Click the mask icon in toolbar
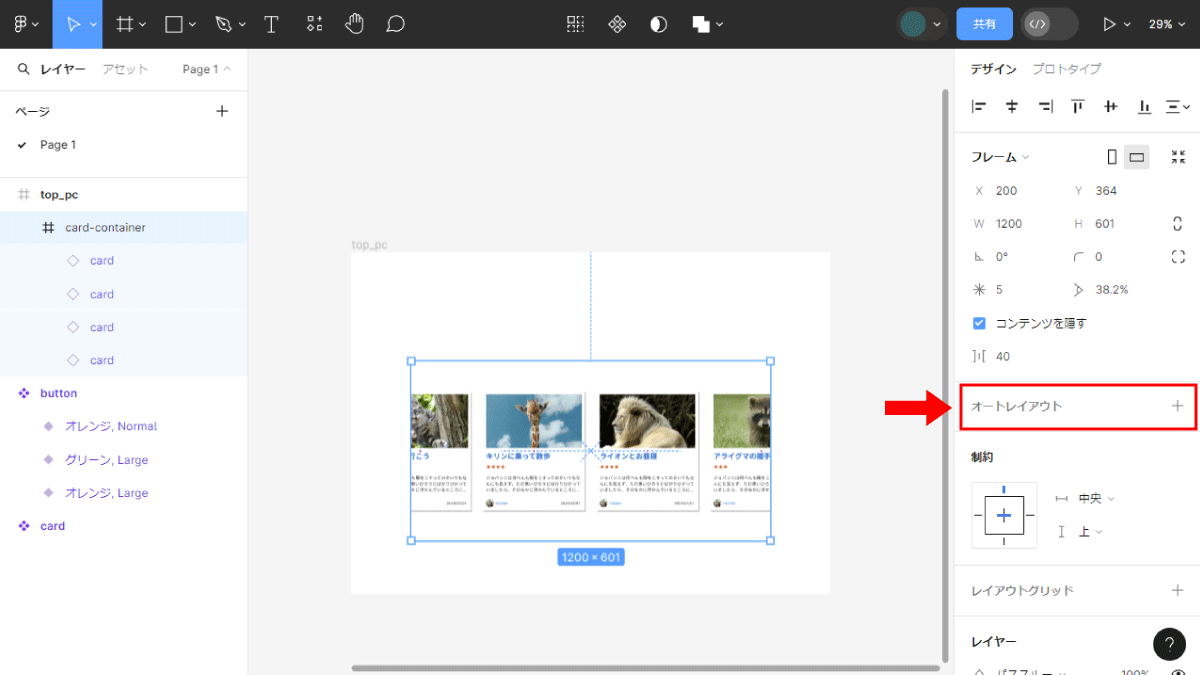Image resolution: width=1200 pixels, height=675 pixels. [x=658, y=24]
